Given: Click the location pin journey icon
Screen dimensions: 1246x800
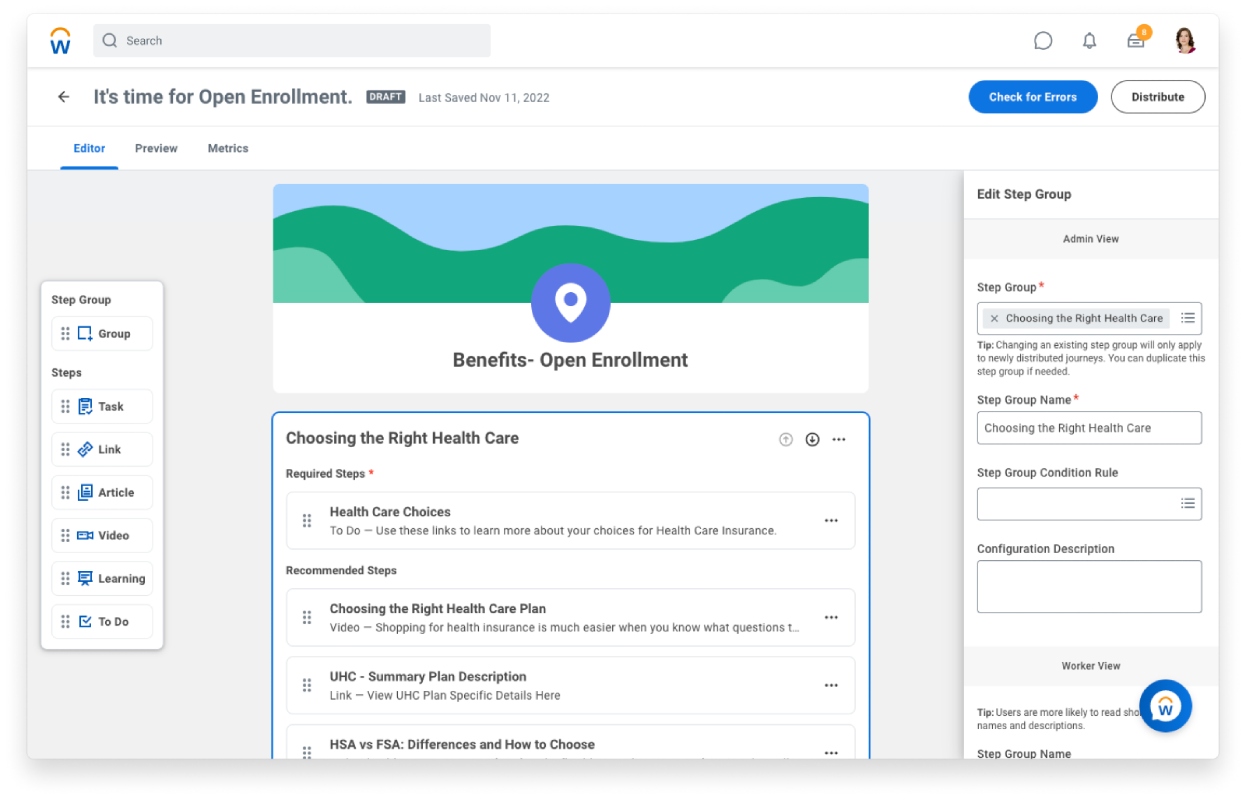Looking at the screenshot, I should pos(570,303).
